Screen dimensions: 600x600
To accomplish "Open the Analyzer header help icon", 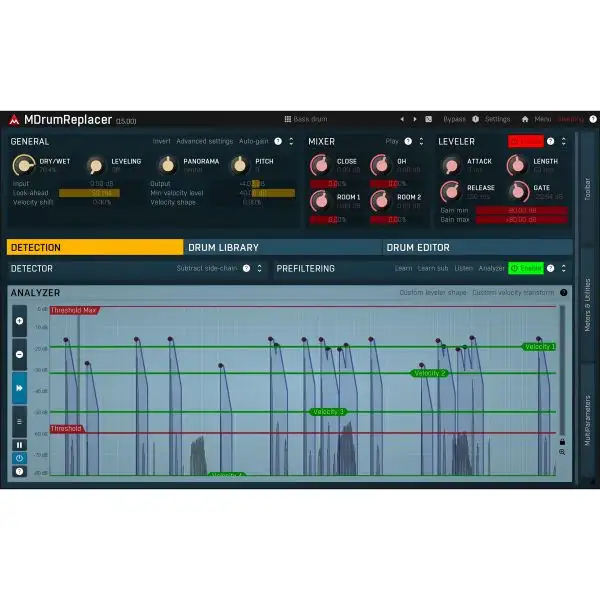I will click(564, 292).
